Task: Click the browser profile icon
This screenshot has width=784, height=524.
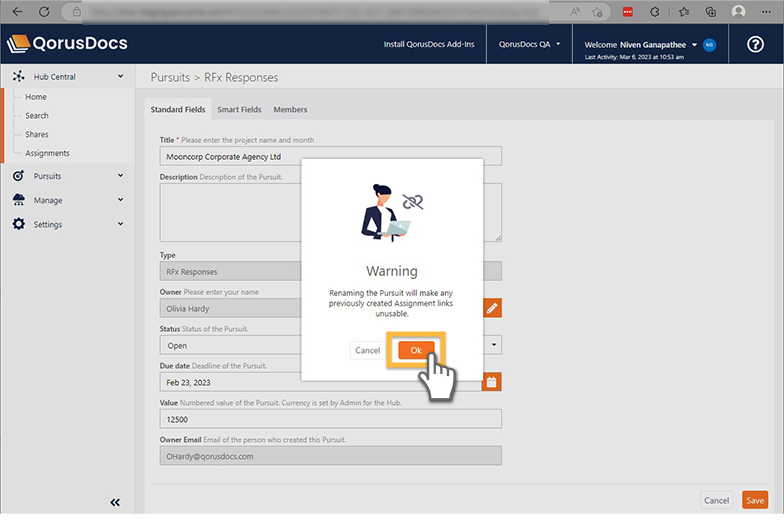Action: tap(738, 12)
